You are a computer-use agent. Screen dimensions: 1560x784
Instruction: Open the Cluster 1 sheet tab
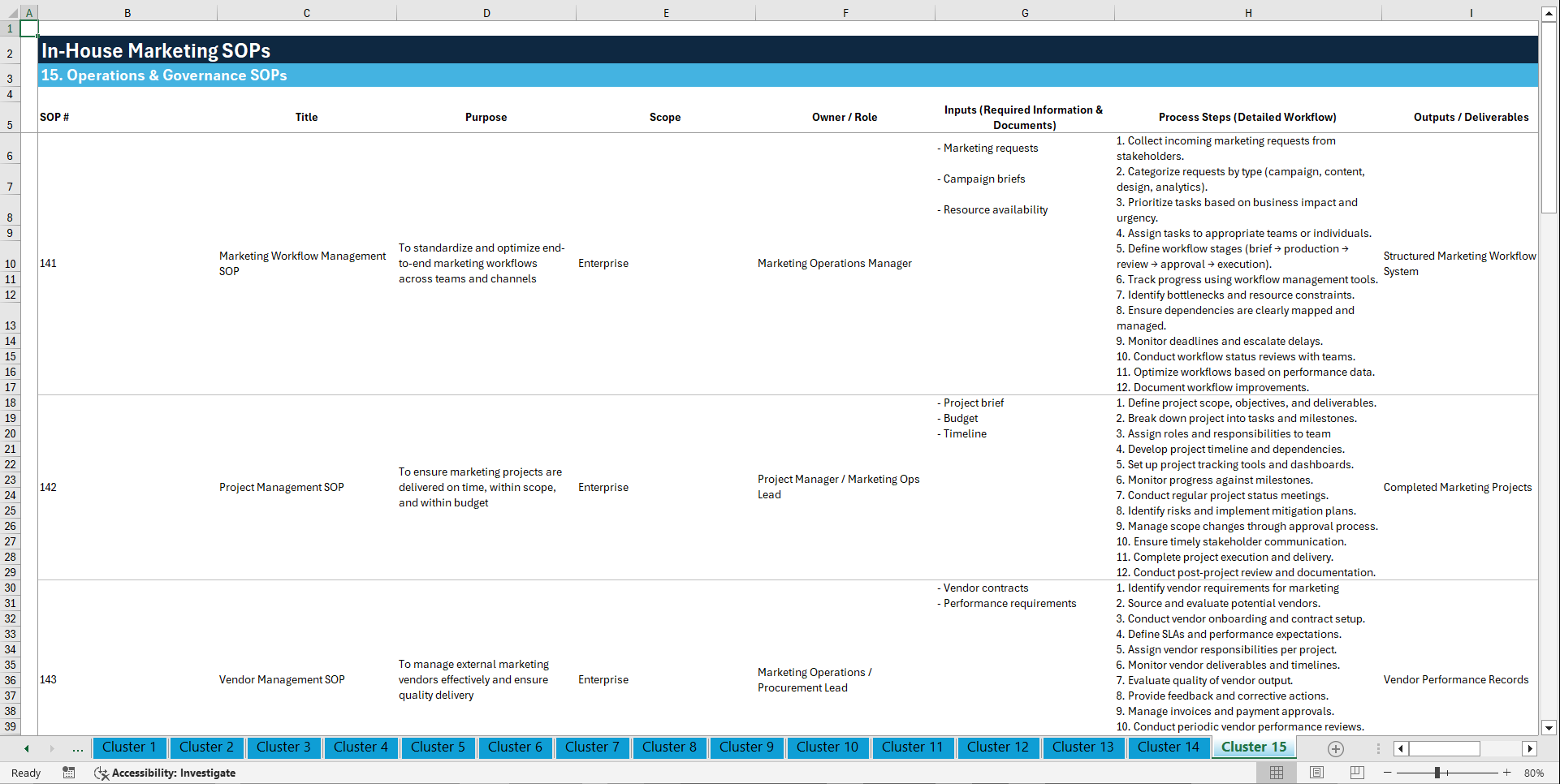[129, 747]
